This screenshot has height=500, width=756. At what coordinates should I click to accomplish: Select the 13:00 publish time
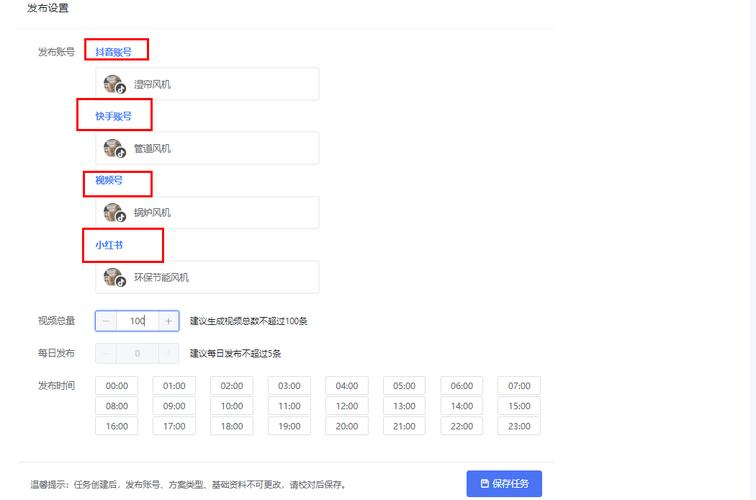[x=404, y=406]
